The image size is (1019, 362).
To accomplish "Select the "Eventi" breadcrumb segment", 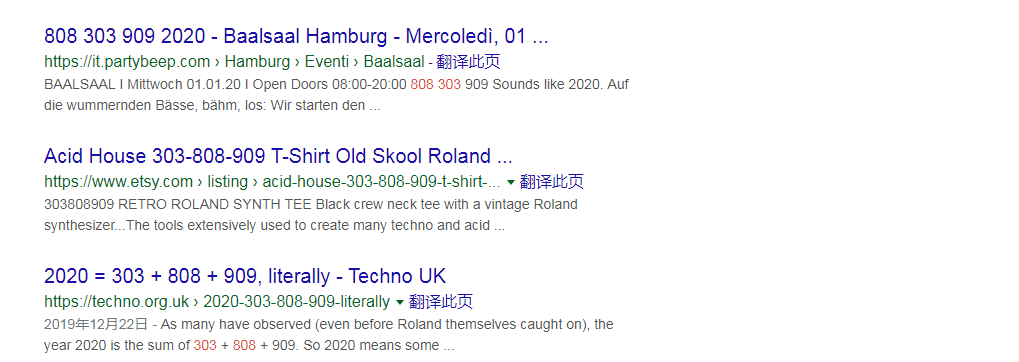I will (326, 62).
